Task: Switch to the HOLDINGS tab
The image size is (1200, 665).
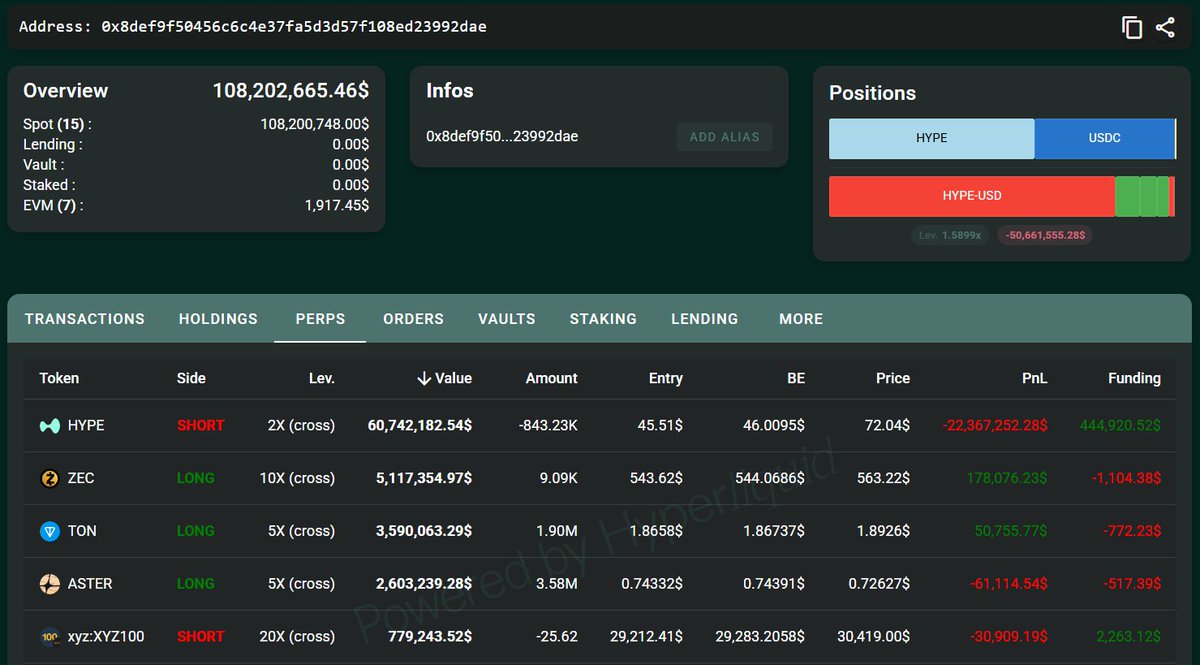Action: (x=218, y=319)
